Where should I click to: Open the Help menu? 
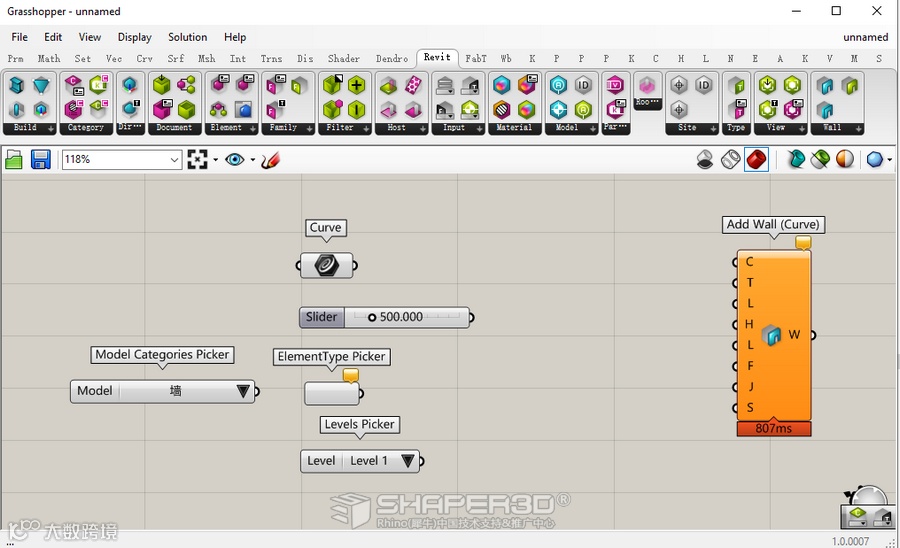(235, 37)
